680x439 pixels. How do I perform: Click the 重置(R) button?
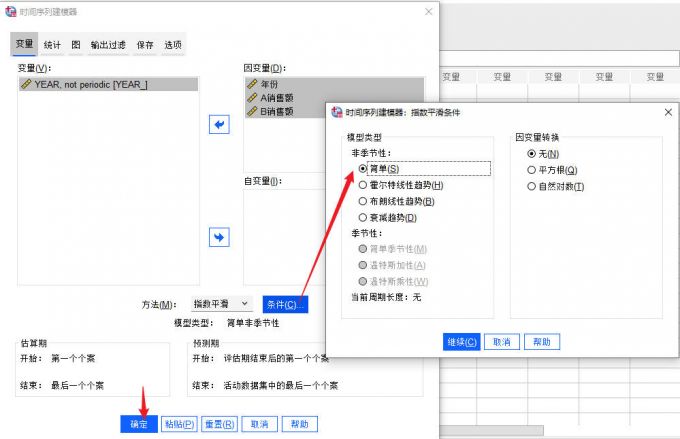coord(219,424)
